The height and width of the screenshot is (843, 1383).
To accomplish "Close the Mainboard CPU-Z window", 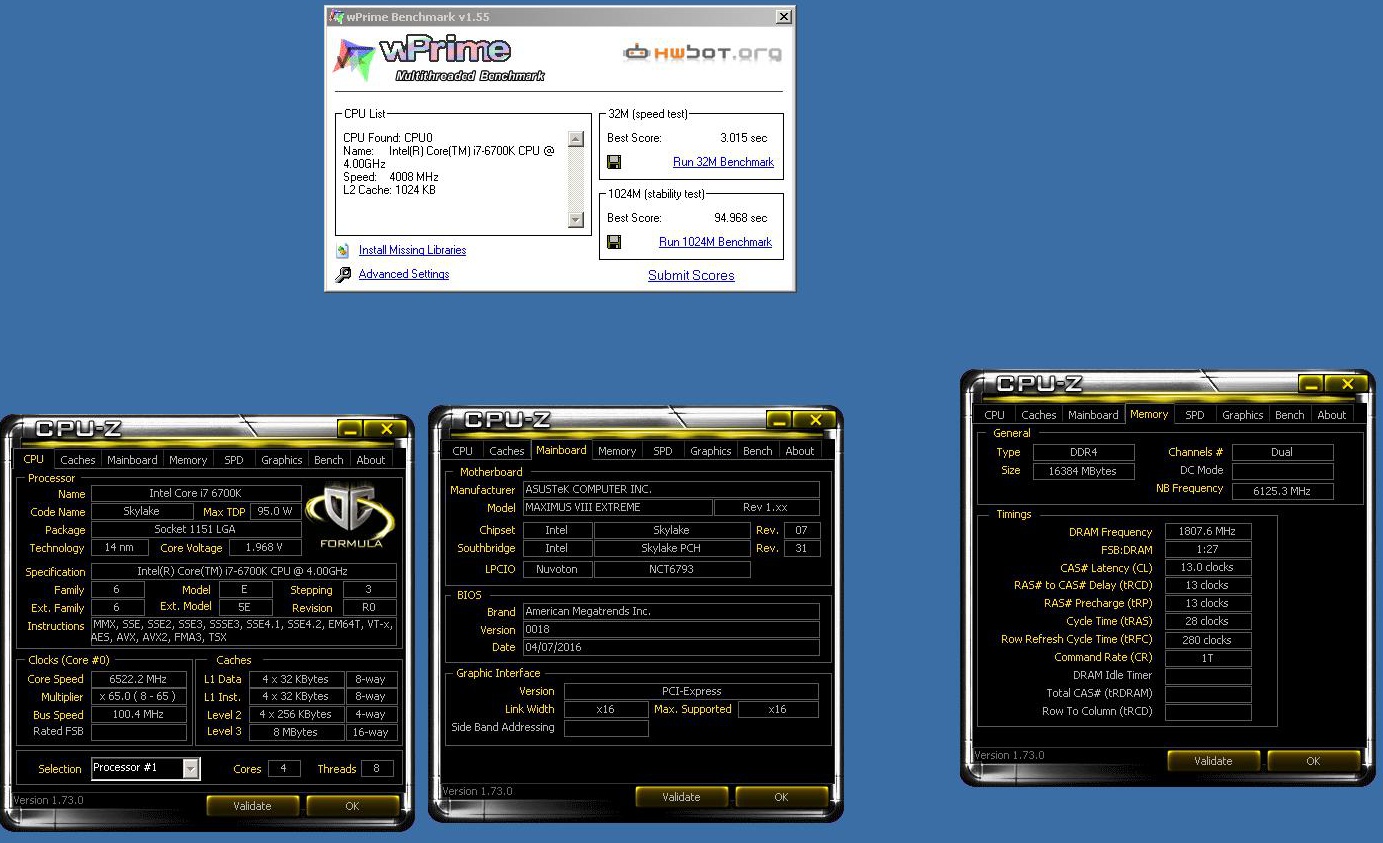I will 816,421.
